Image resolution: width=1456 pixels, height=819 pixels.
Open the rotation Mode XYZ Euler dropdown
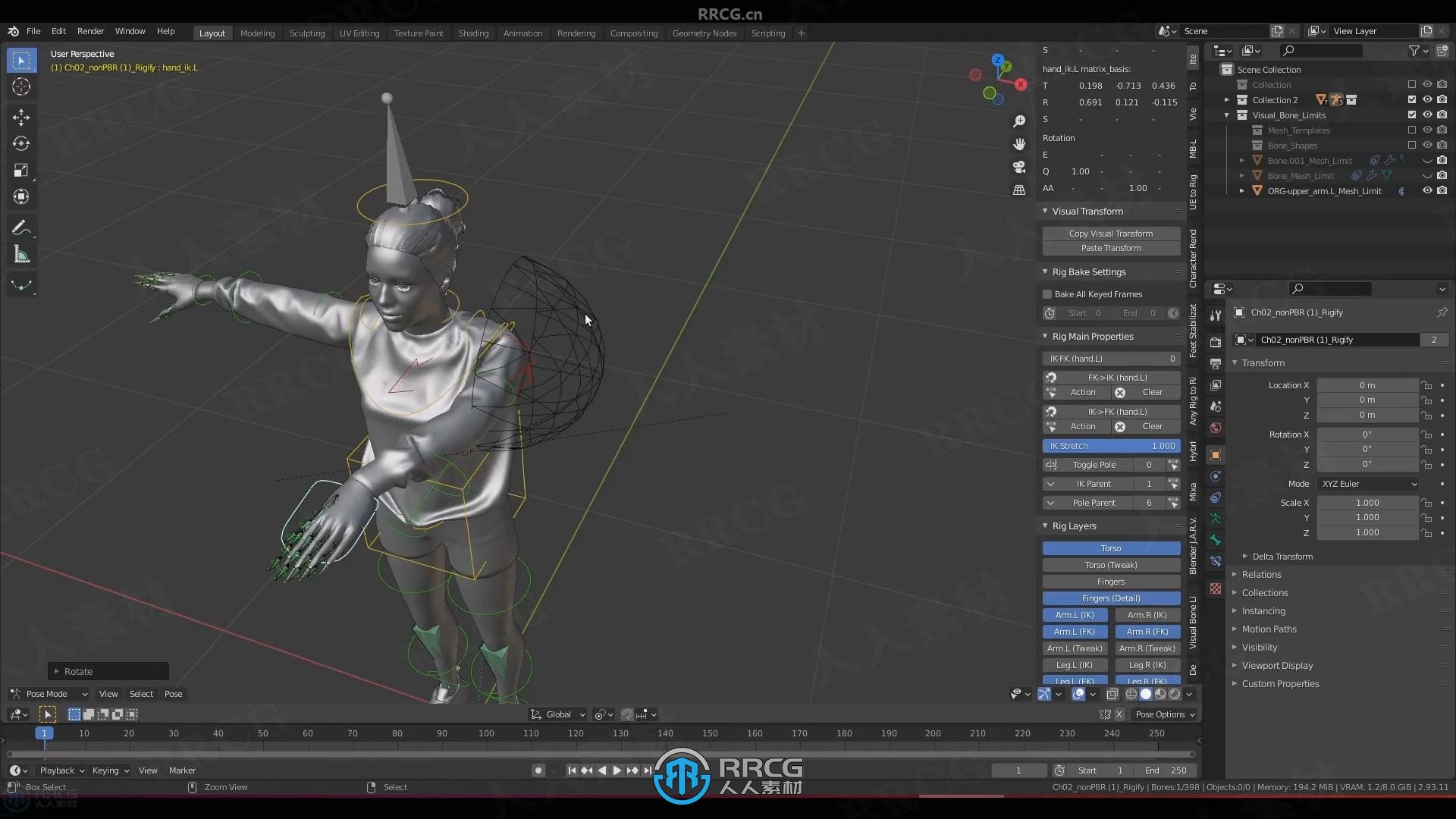[1369, 484]
